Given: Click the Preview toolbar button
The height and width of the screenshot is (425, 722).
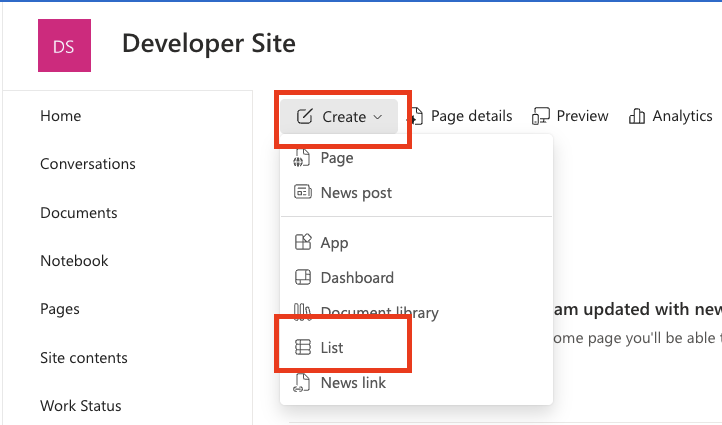Looking at the screenshot, I should coord(570,116).
